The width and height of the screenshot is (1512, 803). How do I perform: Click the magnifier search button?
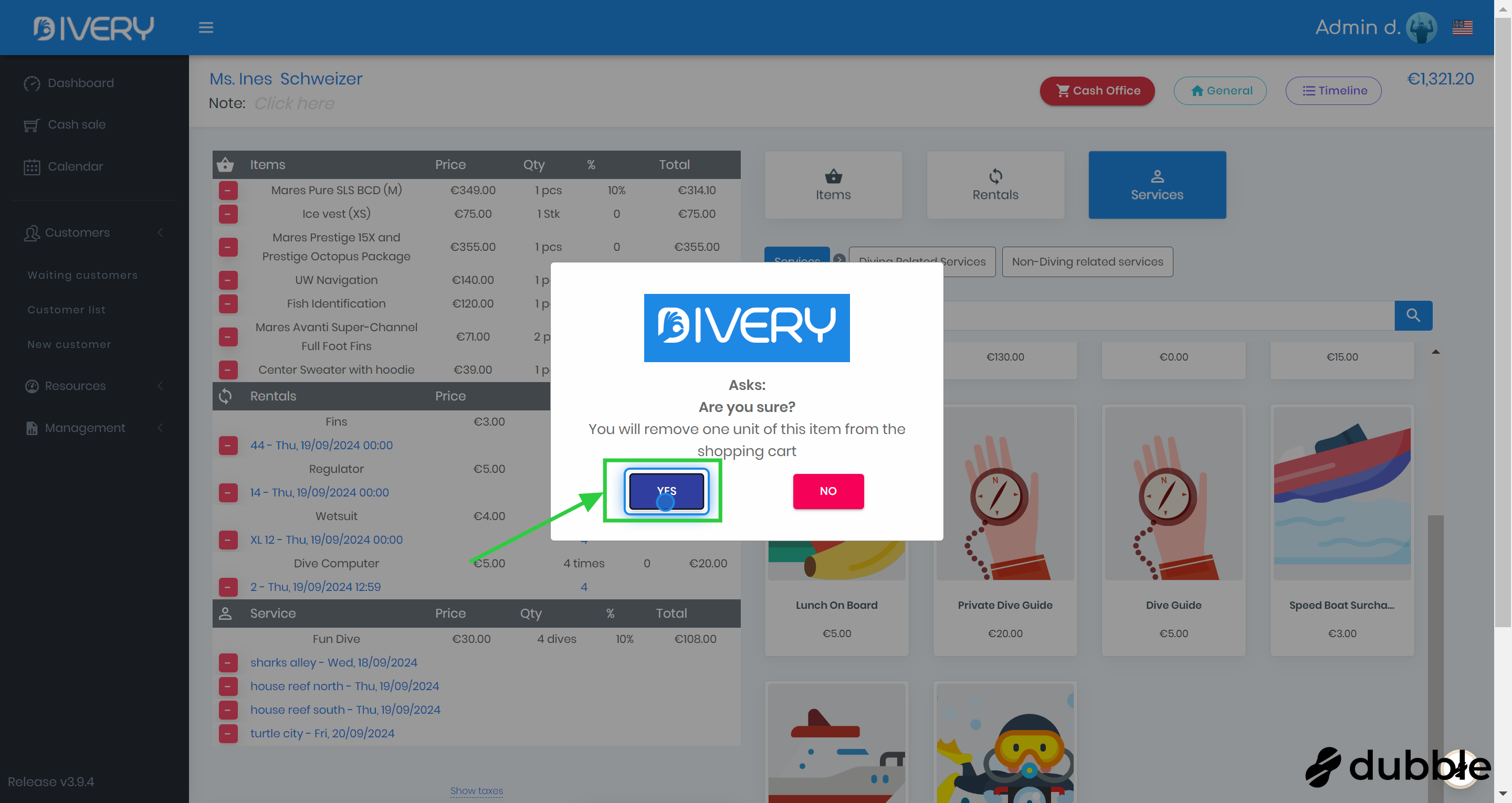(x=1413, y=315)
